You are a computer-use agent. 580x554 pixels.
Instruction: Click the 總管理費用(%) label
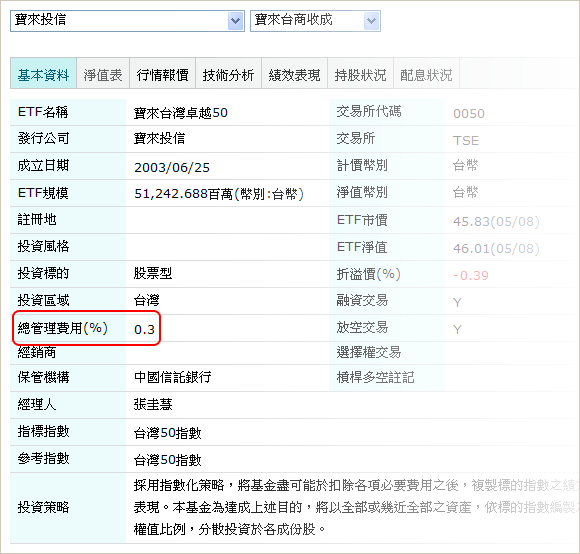point(63,328)
